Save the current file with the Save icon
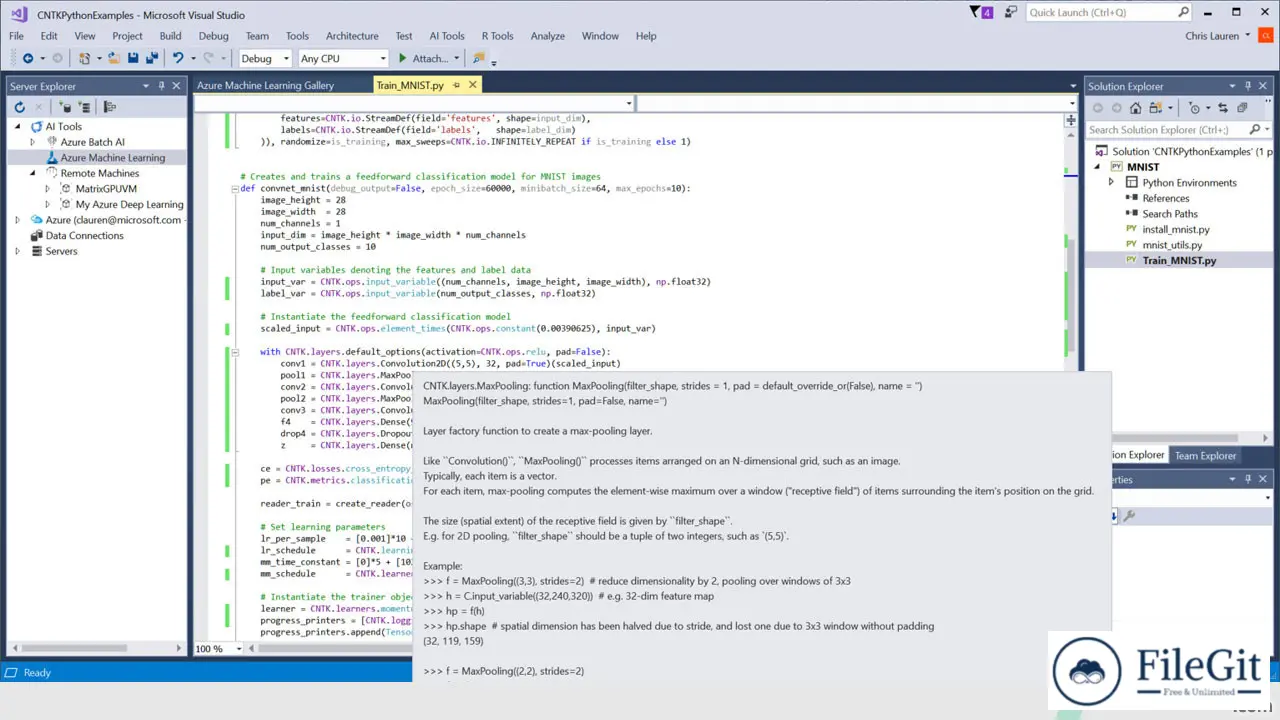Image resolution: width=1280 pixels, height=720 pixels. tap(133, 59)
